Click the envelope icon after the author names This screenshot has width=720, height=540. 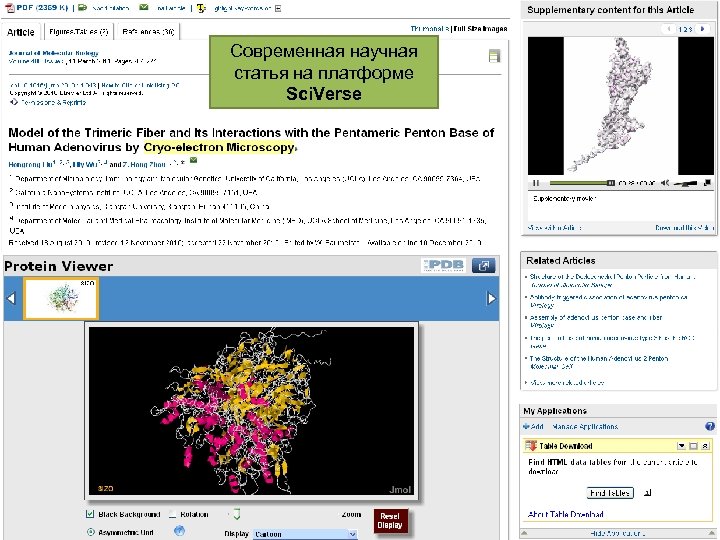click(193, 160)
